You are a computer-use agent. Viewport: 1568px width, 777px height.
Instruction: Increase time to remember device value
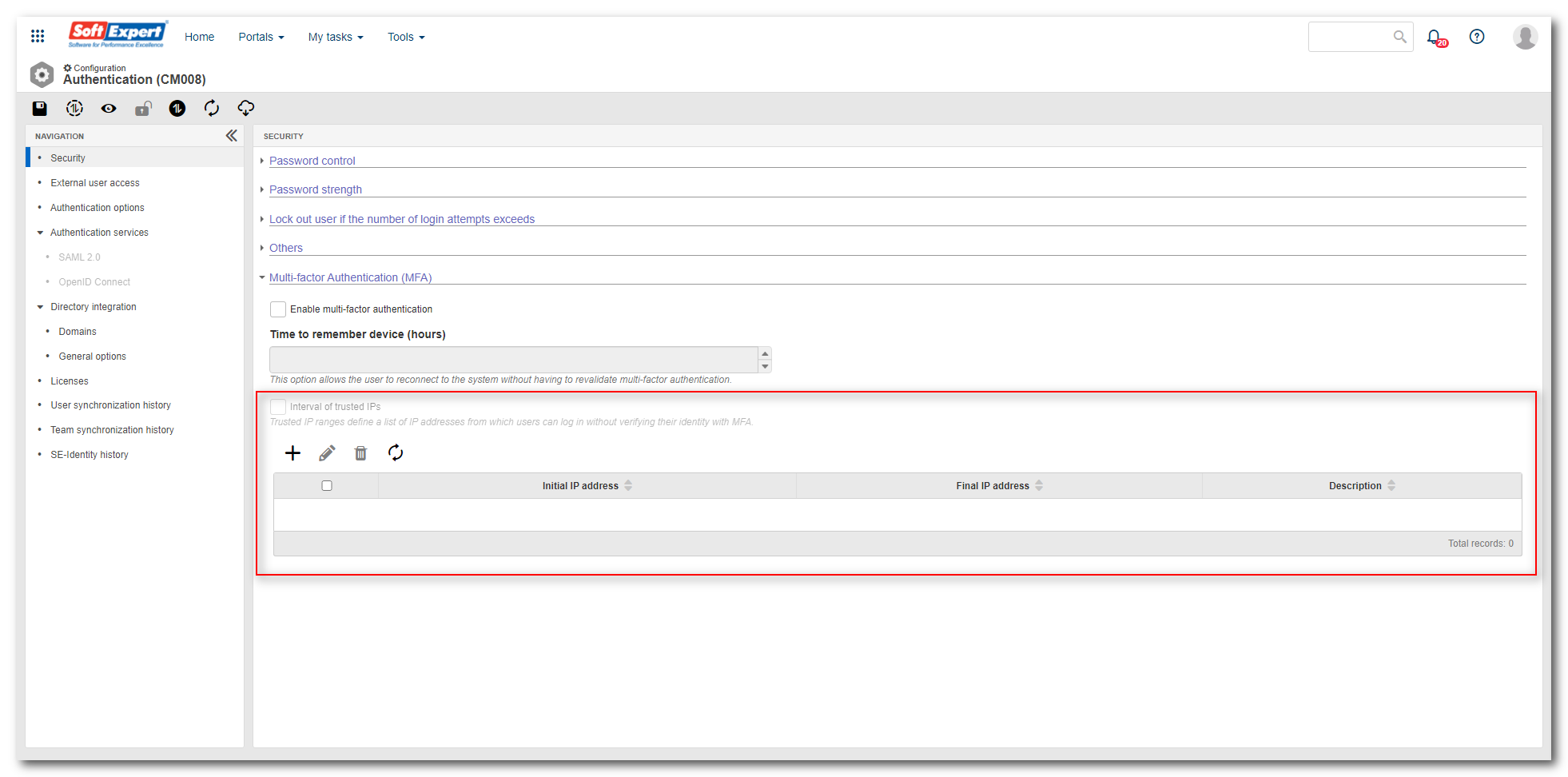pyautogui.click(x=765, y=353)
